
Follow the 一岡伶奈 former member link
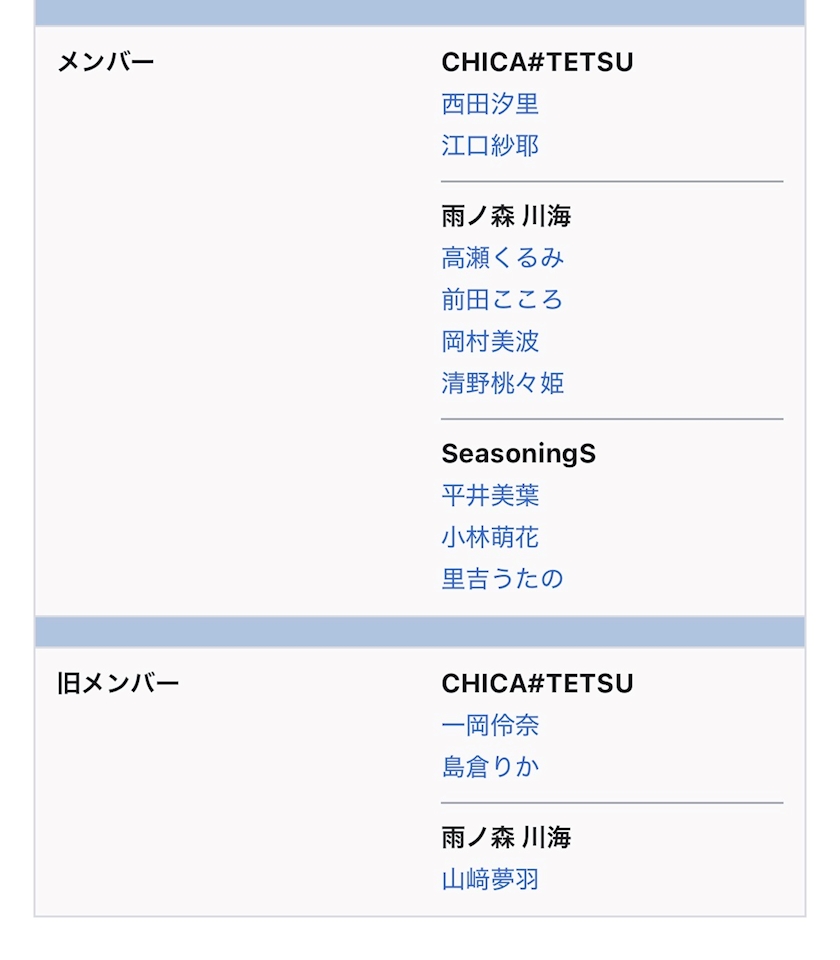[490, 725]
